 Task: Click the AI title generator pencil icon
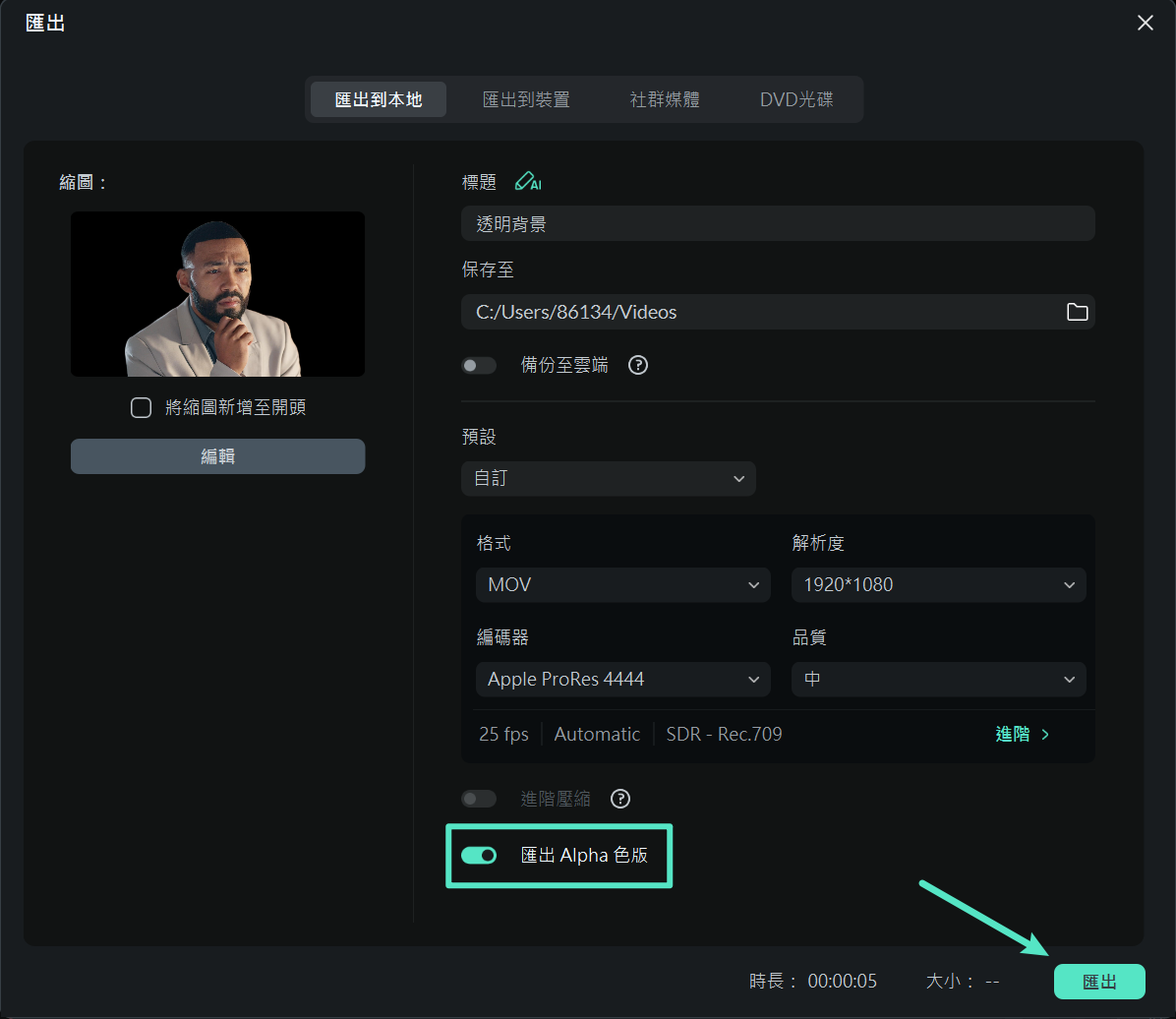(528, 182)
